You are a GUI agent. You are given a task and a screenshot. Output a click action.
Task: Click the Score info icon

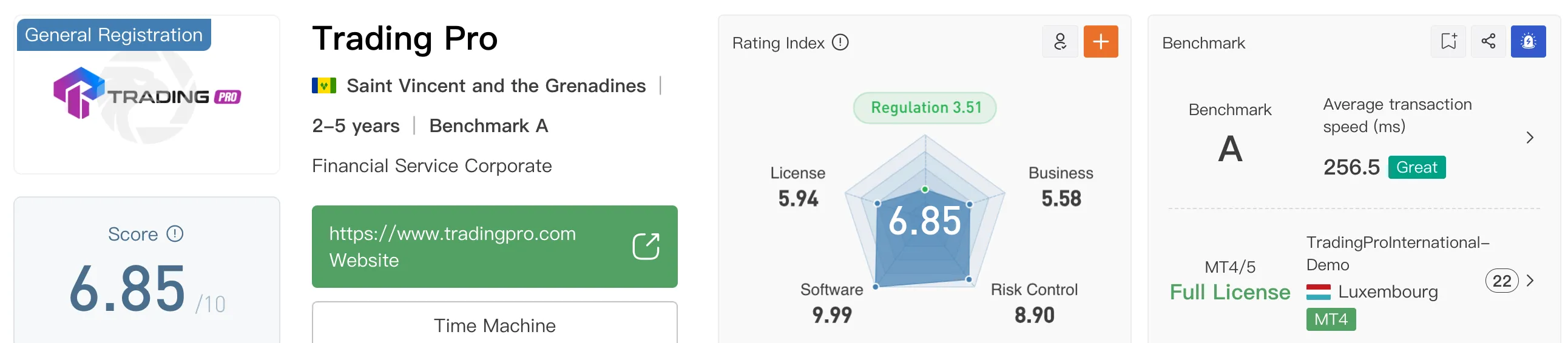pos(175,234)
